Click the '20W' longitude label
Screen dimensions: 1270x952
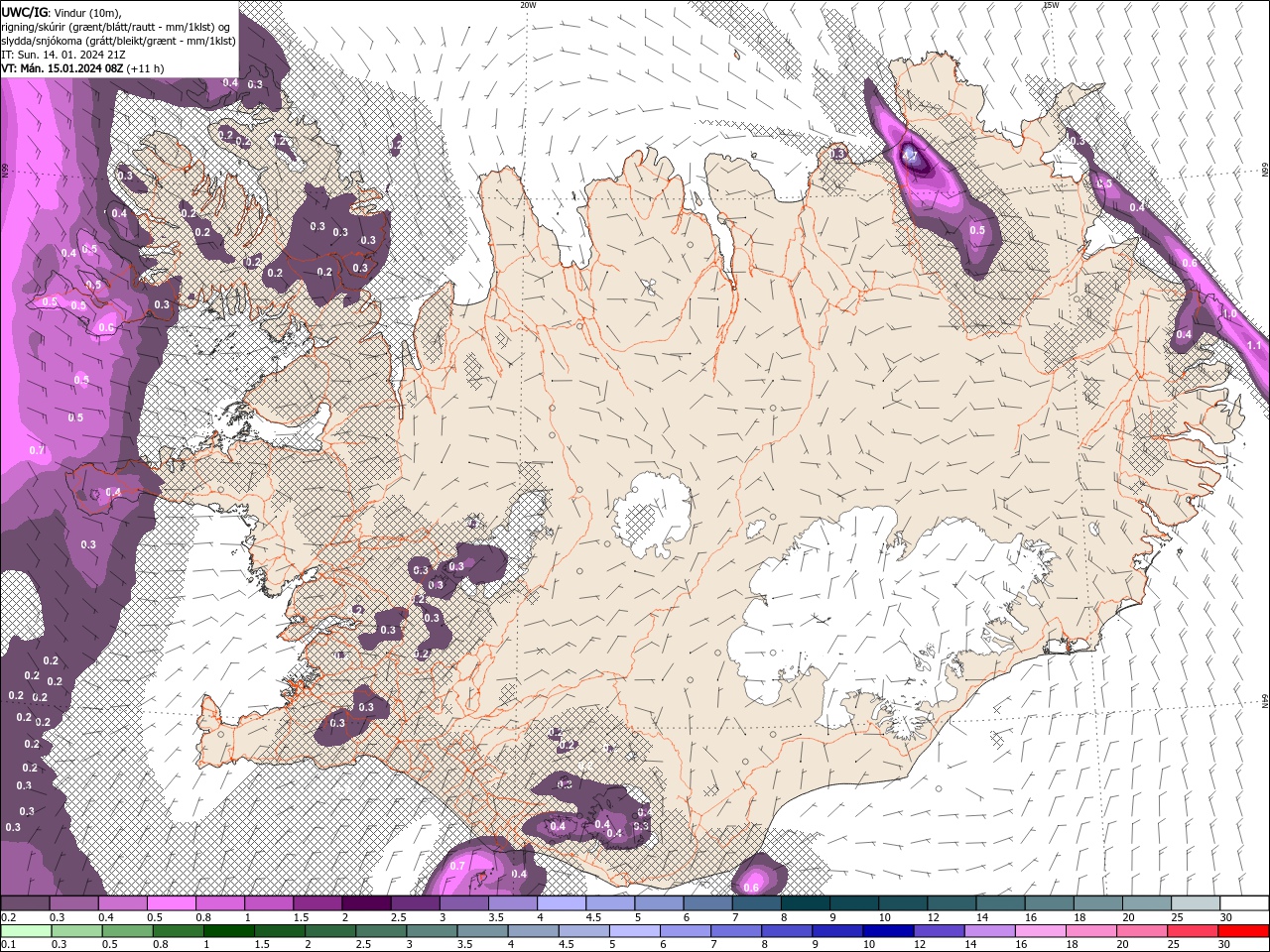[x=528, y=4]
